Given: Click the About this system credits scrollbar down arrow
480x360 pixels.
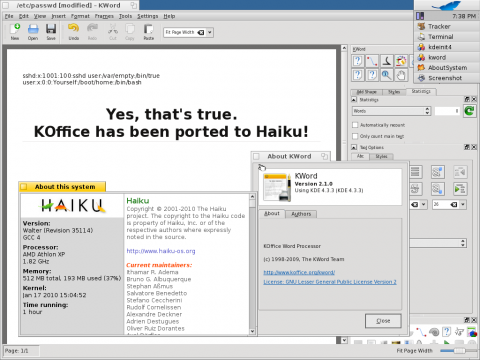Looking at the screenshot, I should click(252, 331).
